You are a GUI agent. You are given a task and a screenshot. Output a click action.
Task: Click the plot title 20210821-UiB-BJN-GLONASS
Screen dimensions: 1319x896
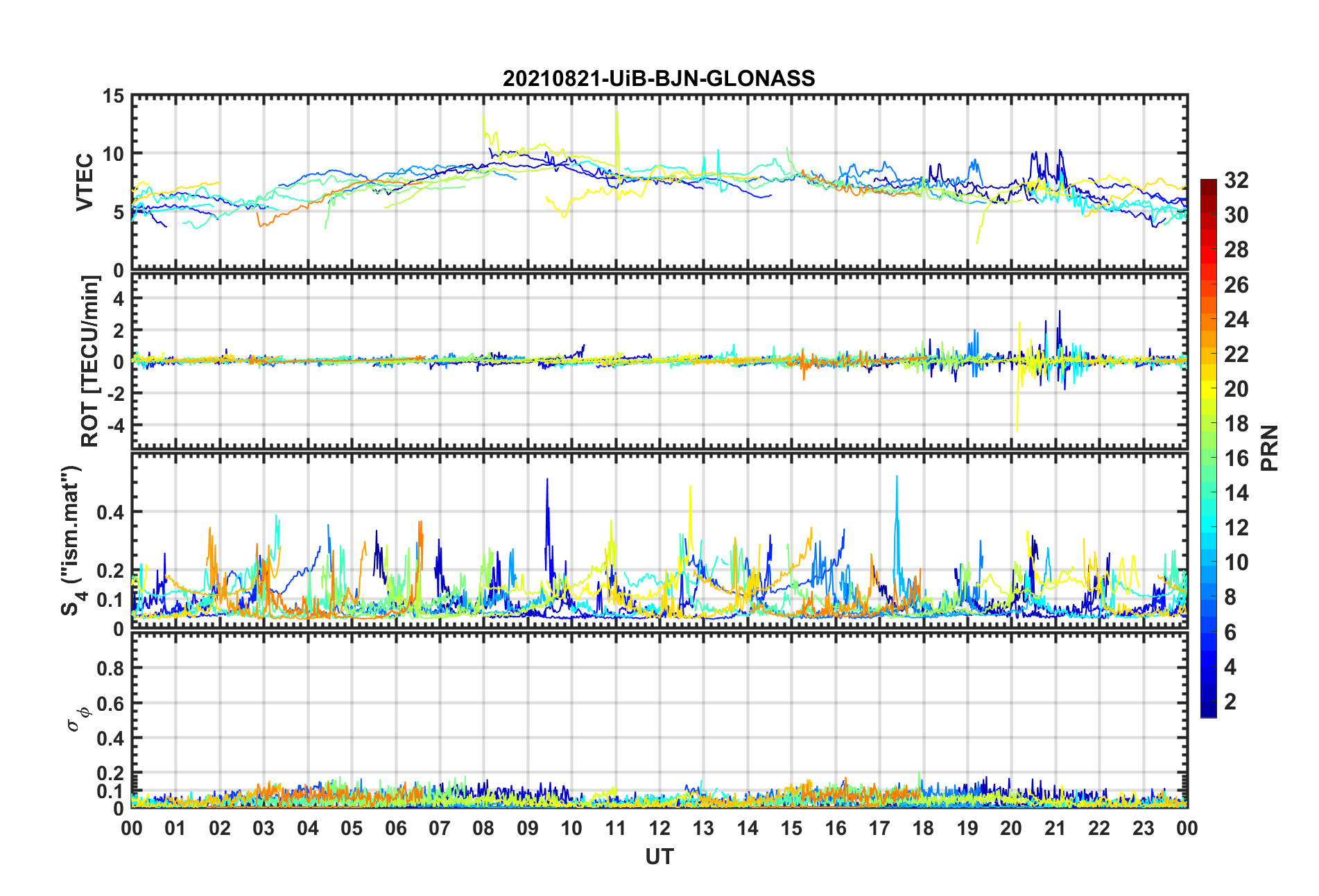click(x=659, y=78)
